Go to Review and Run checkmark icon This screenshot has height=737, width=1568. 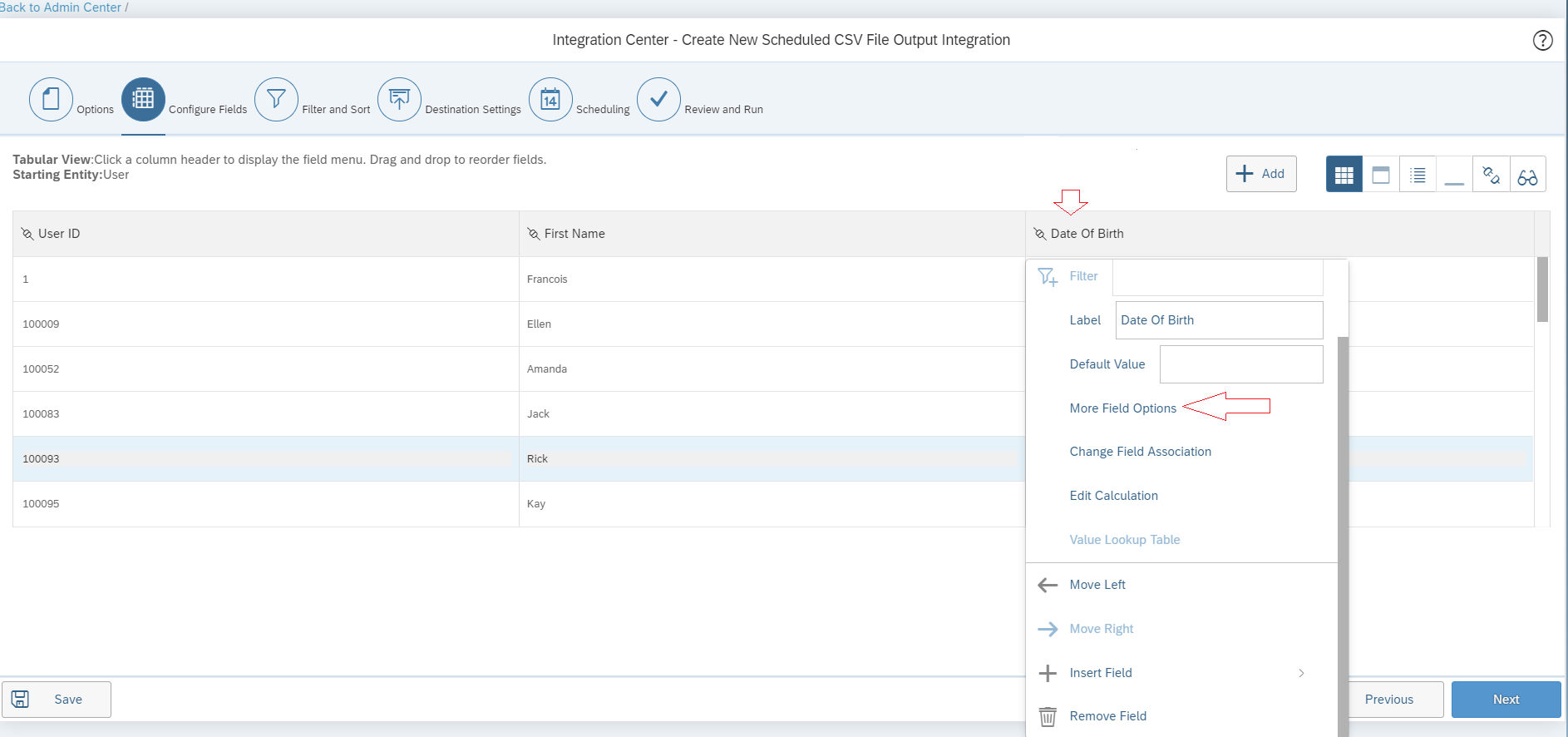pyautogui.click(x=658, y=100)
